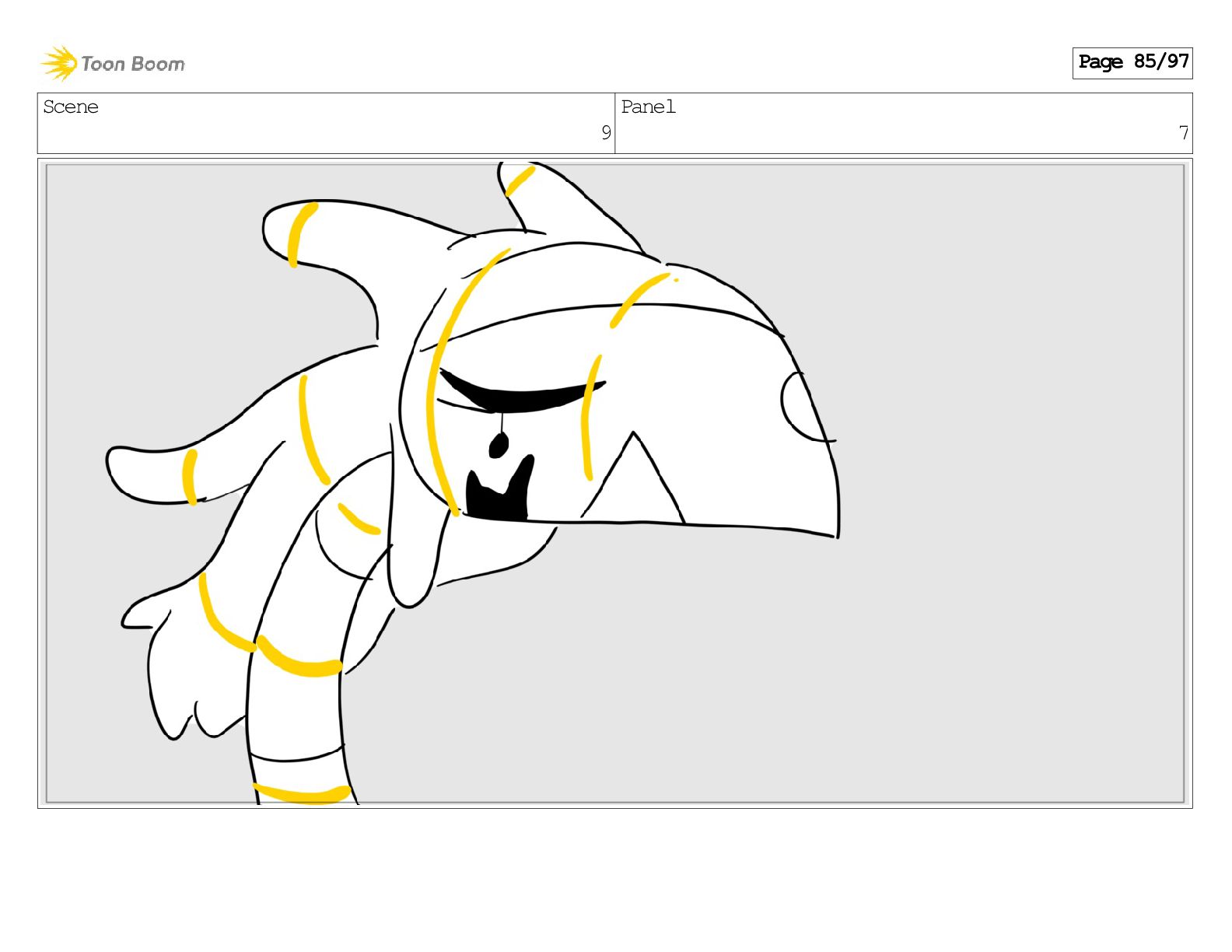The width and height of the screenshot is (1232, 952).
Task: Click the panel number 7
Action: click(x=1184, y=133)
